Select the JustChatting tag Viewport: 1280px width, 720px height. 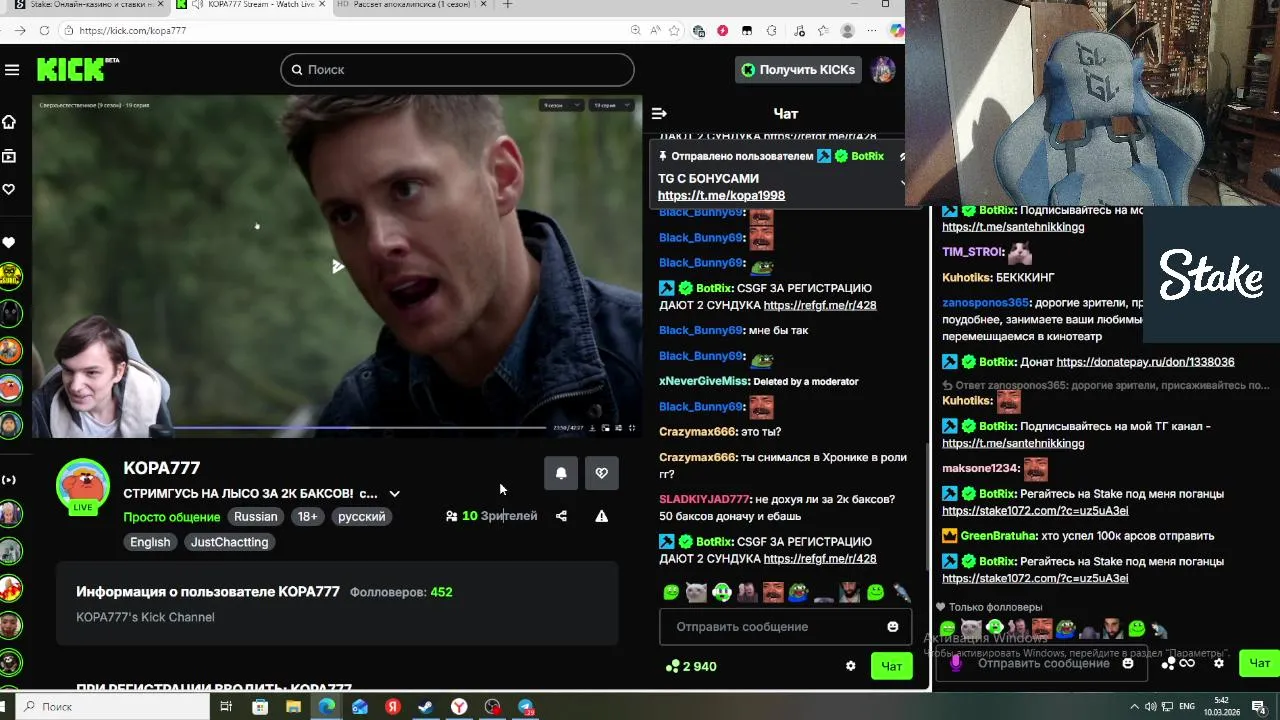229,542
